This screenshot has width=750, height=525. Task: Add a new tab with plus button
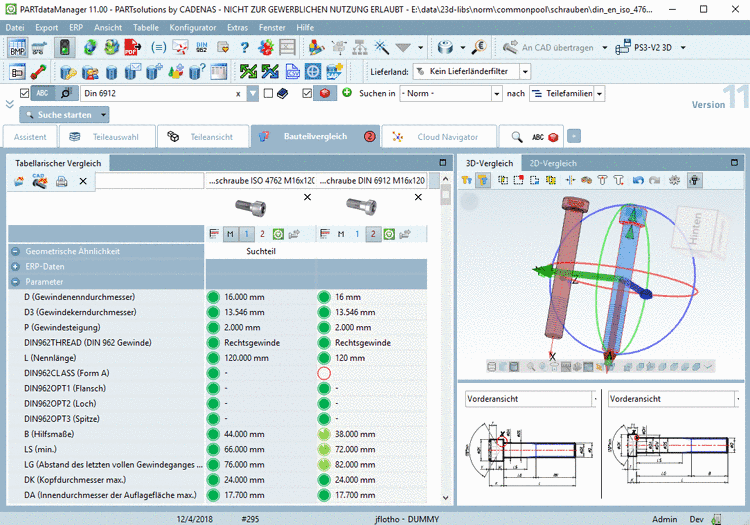[574, 136]
